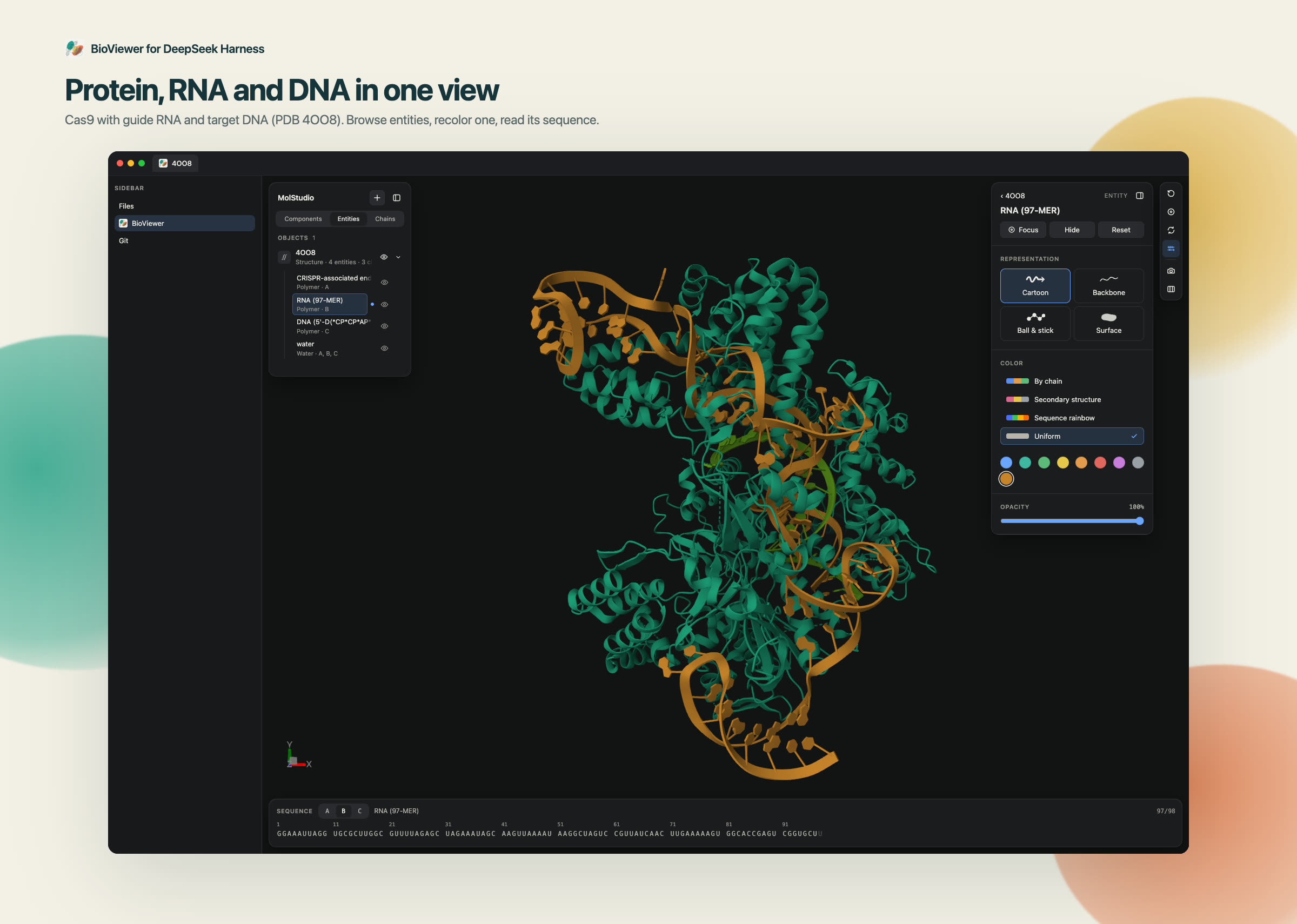1297x924 pixels.
Task: Click the Reset button in entity panel
Action: pos(1121,230)
